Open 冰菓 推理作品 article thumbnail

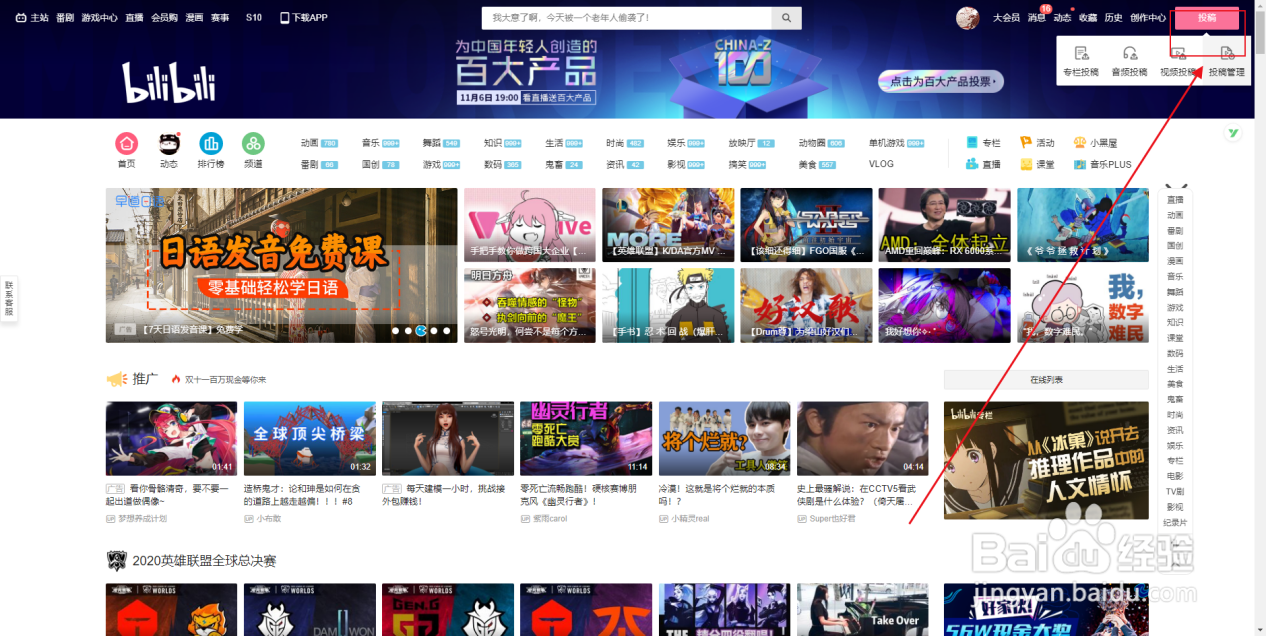[x=1046, y=460]
